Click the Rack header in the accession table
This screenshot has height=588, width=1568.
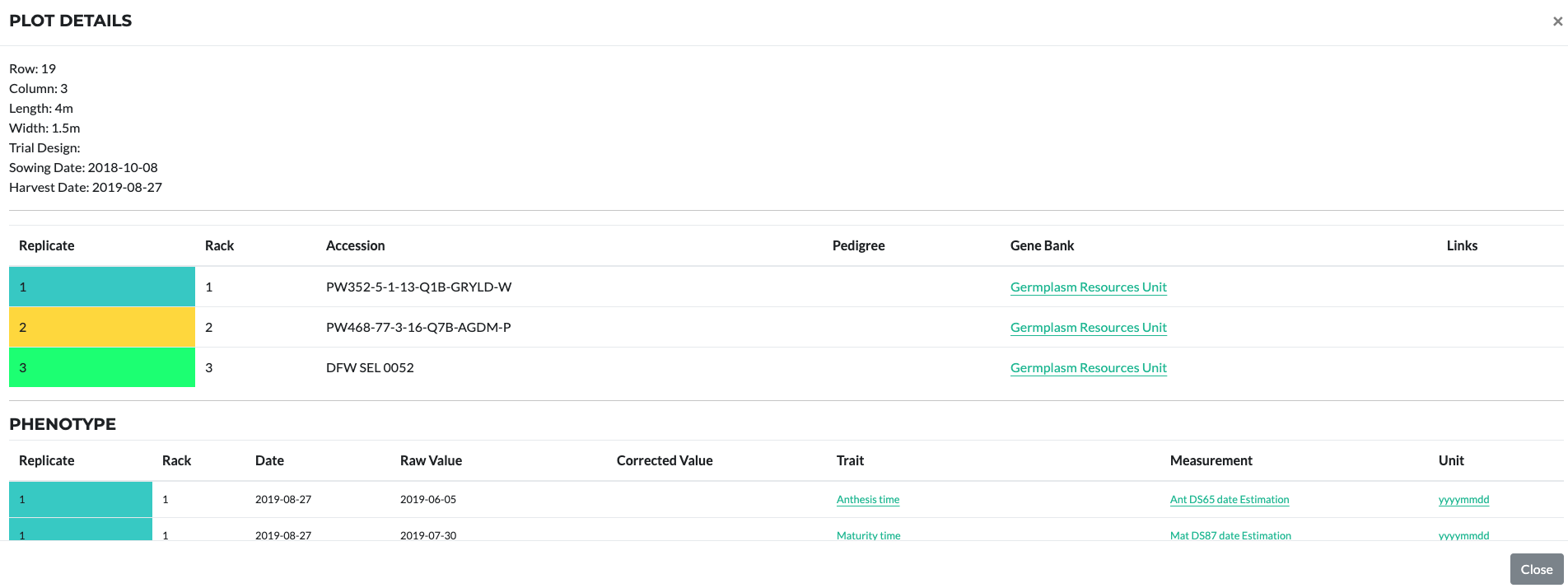pos(219,245)
